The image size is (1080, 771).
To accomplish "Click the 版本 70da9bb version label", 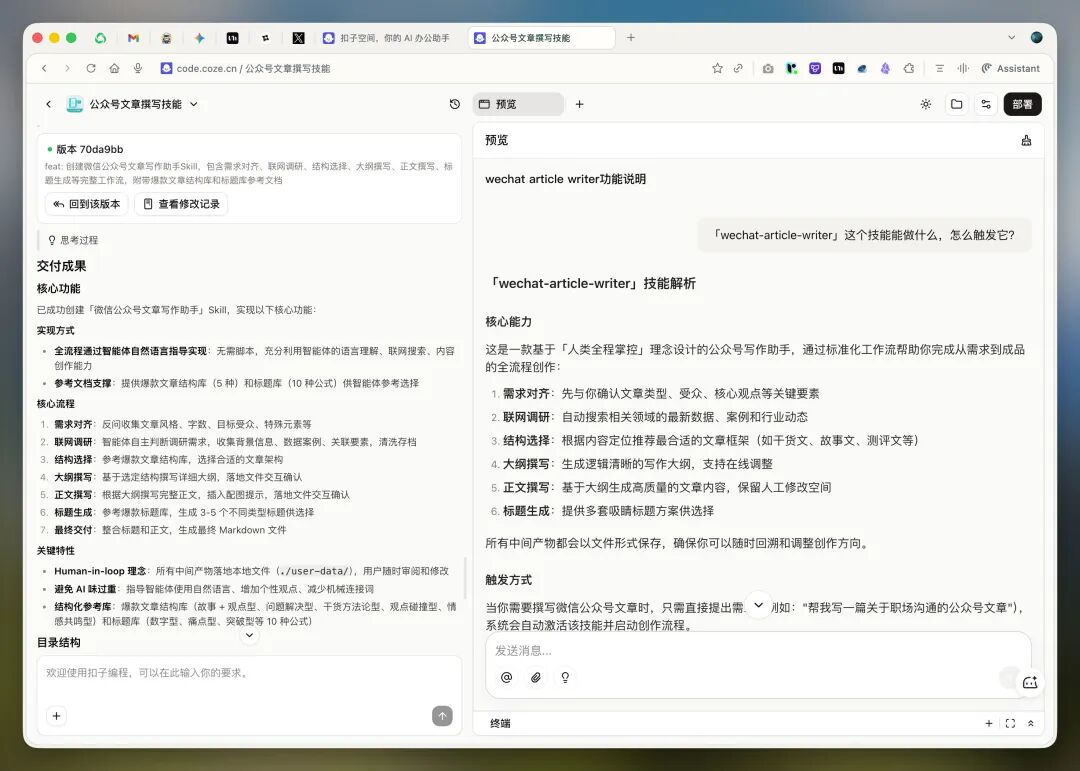I will [89, 149].
